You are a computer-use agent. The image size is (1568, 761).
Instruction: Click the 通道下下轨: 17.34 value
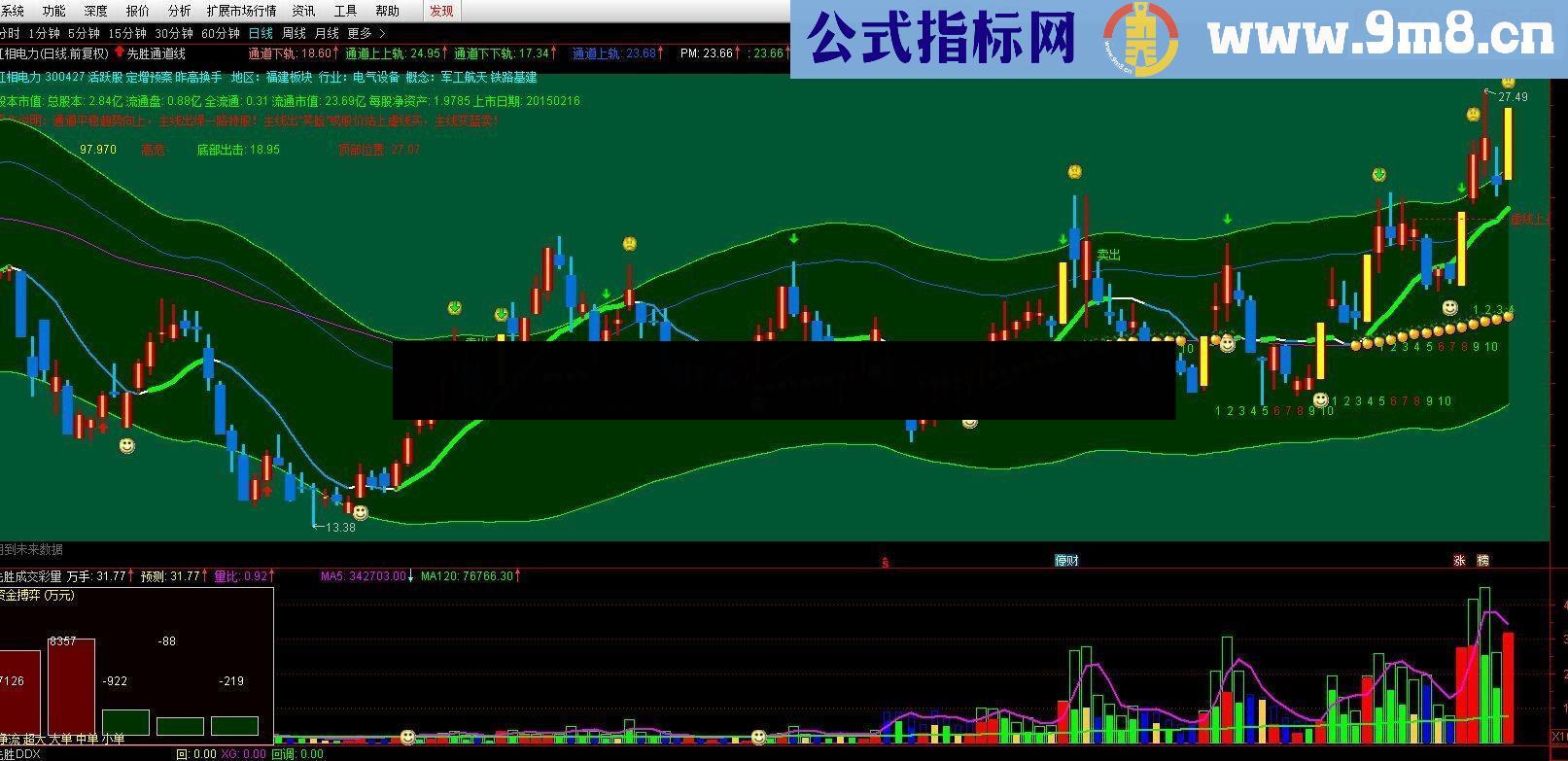click(502, 53)
